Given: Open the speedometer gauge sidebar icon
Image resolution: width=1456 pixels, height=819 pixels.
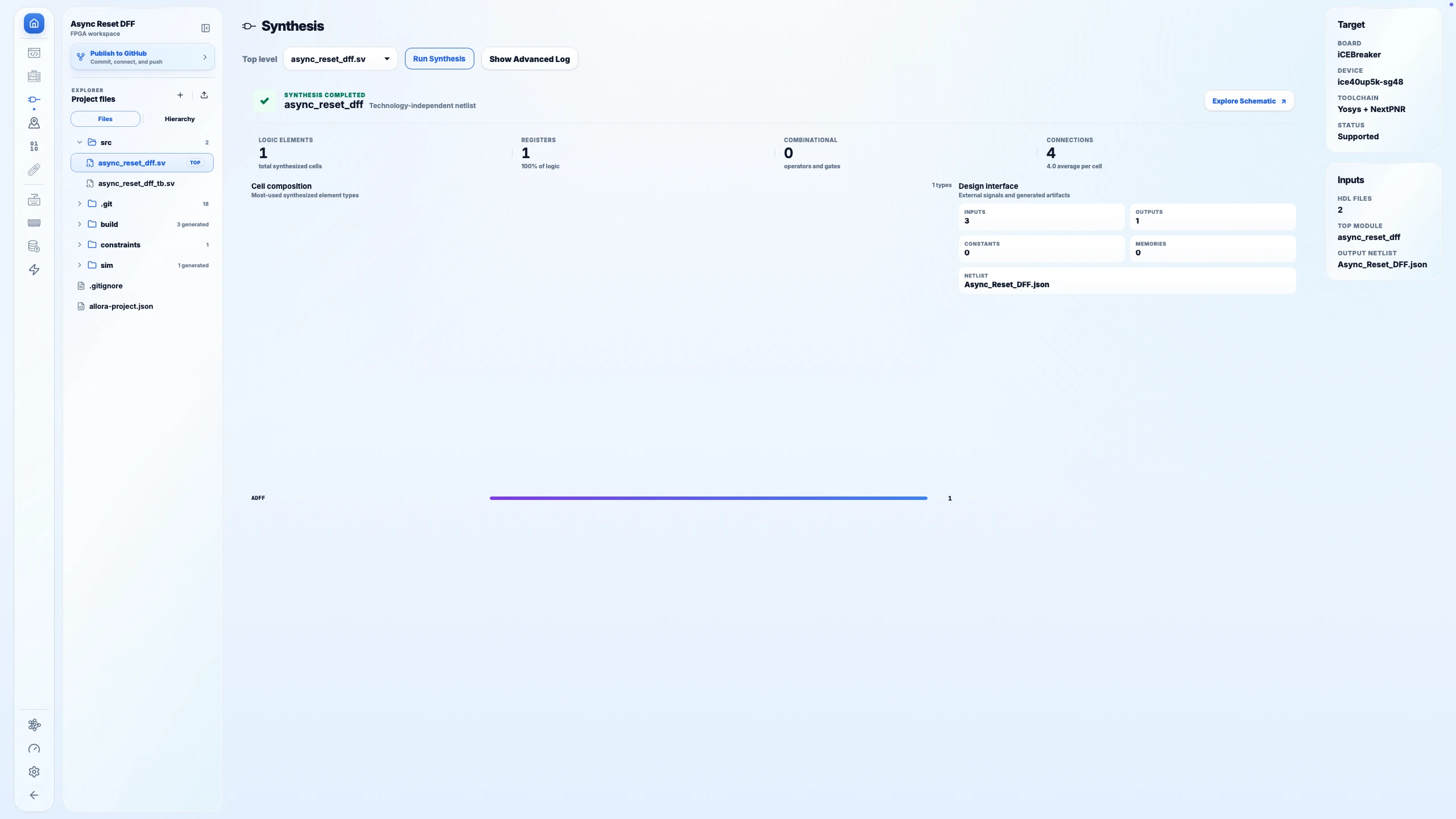Looking at the screenshot, I should [34, 748].
